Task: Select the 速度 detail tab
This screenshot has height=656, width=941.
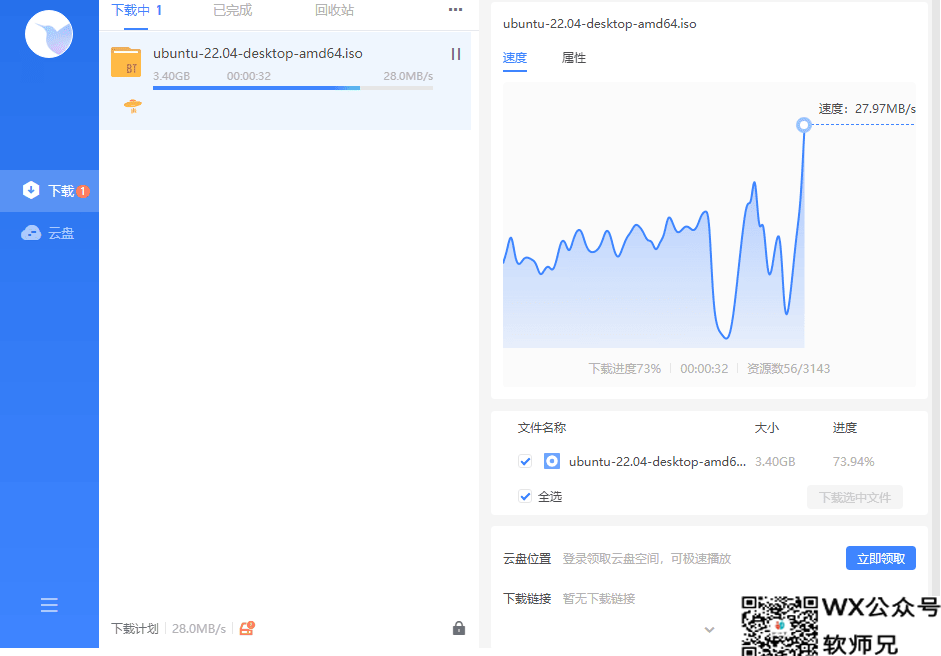Action: coord(514,58)
